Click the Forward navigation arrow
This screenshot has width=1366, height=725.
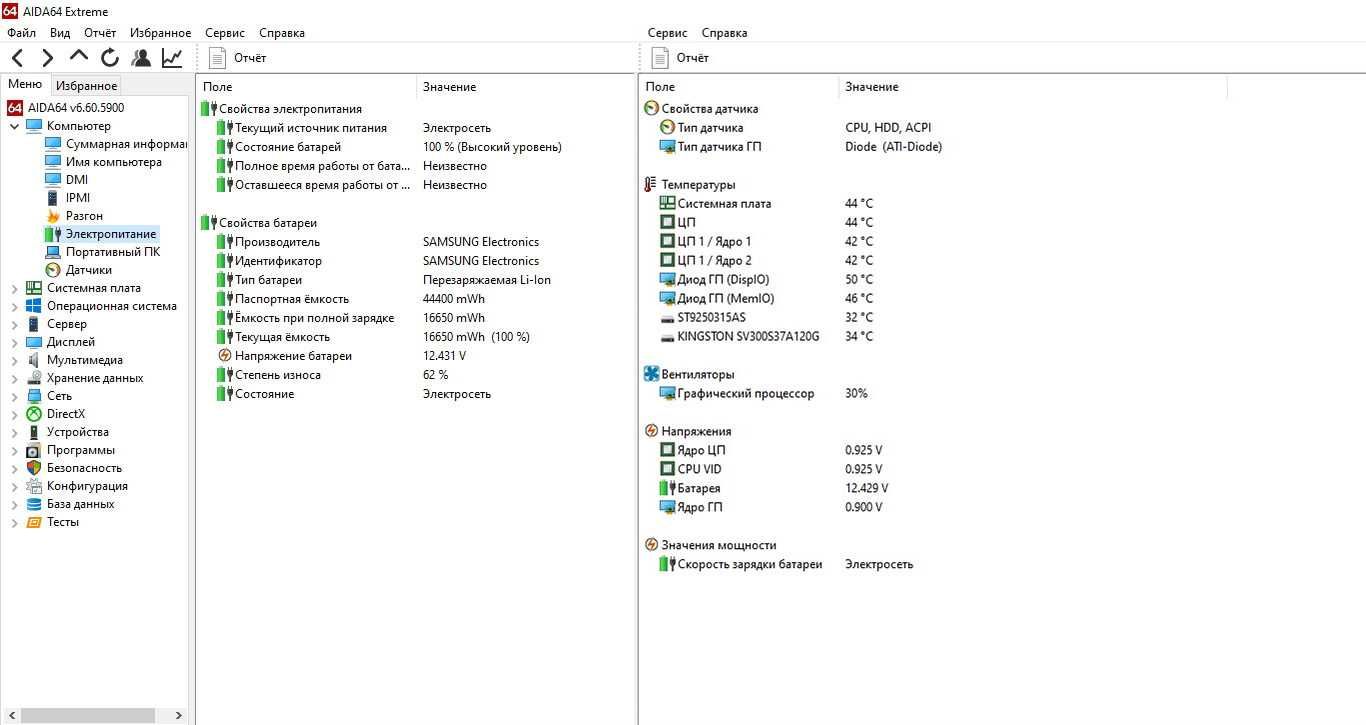47,58
